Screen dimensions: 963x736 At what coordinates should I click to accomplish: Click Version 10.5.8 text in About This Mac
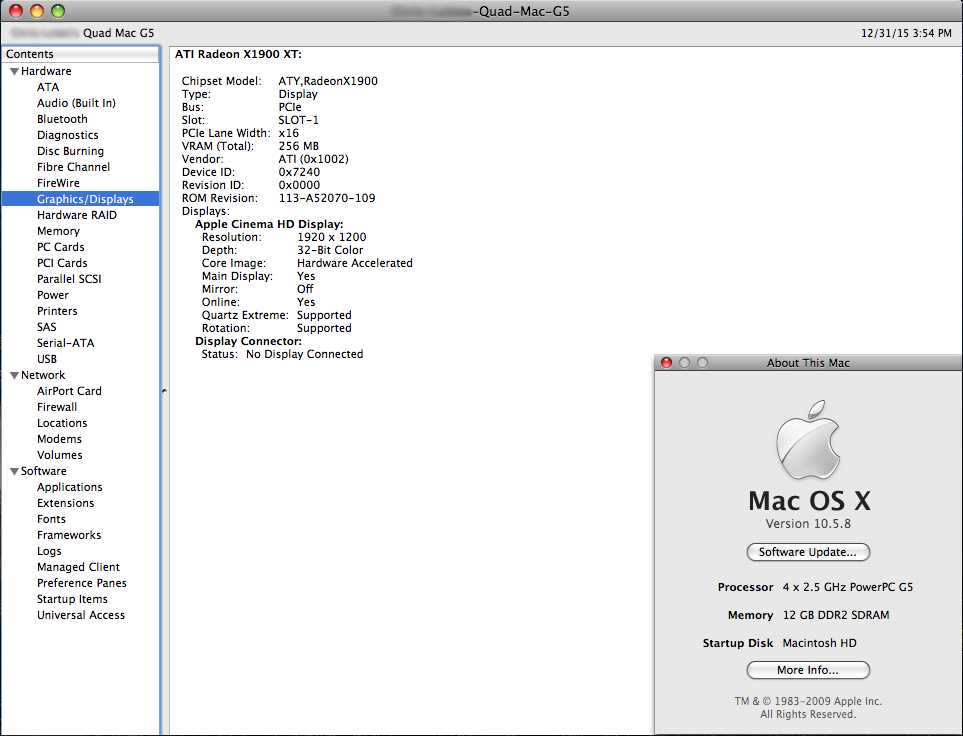point(808,523)
